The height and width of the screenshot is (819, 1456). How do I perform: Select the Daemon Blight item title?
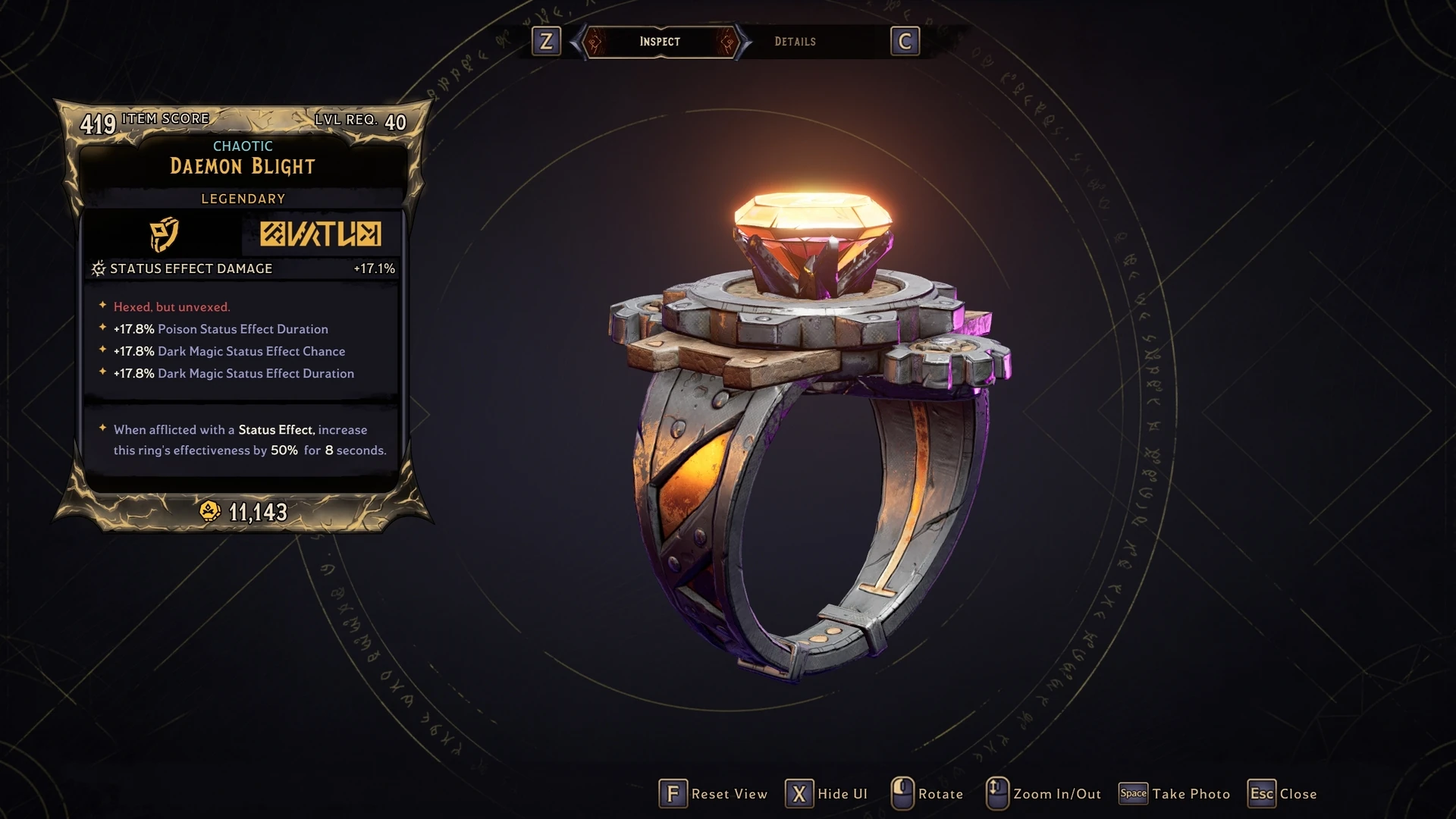coord(243,166)
